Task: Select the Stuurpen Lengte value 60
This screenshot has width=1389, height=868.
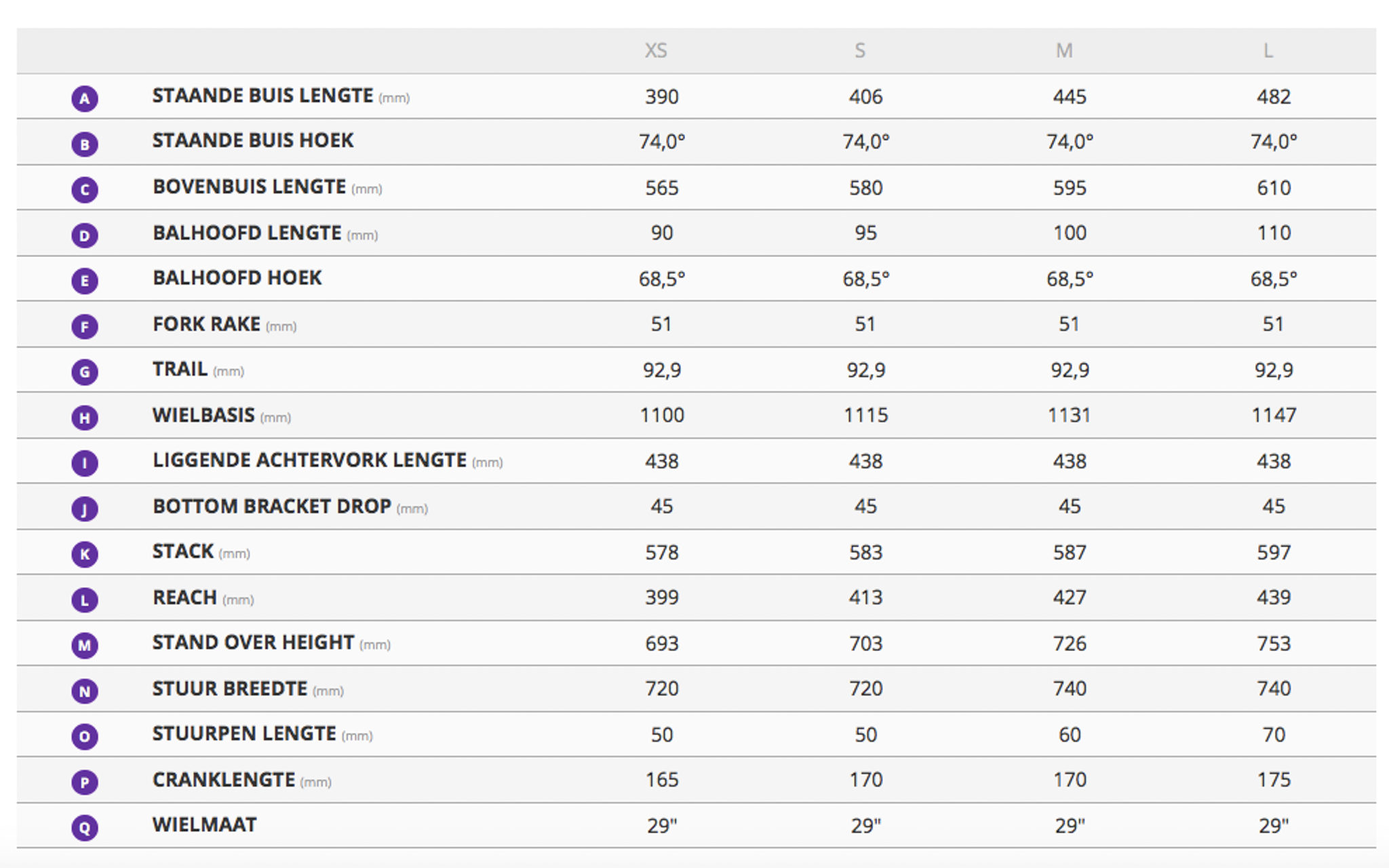Action: point(1070,734)
